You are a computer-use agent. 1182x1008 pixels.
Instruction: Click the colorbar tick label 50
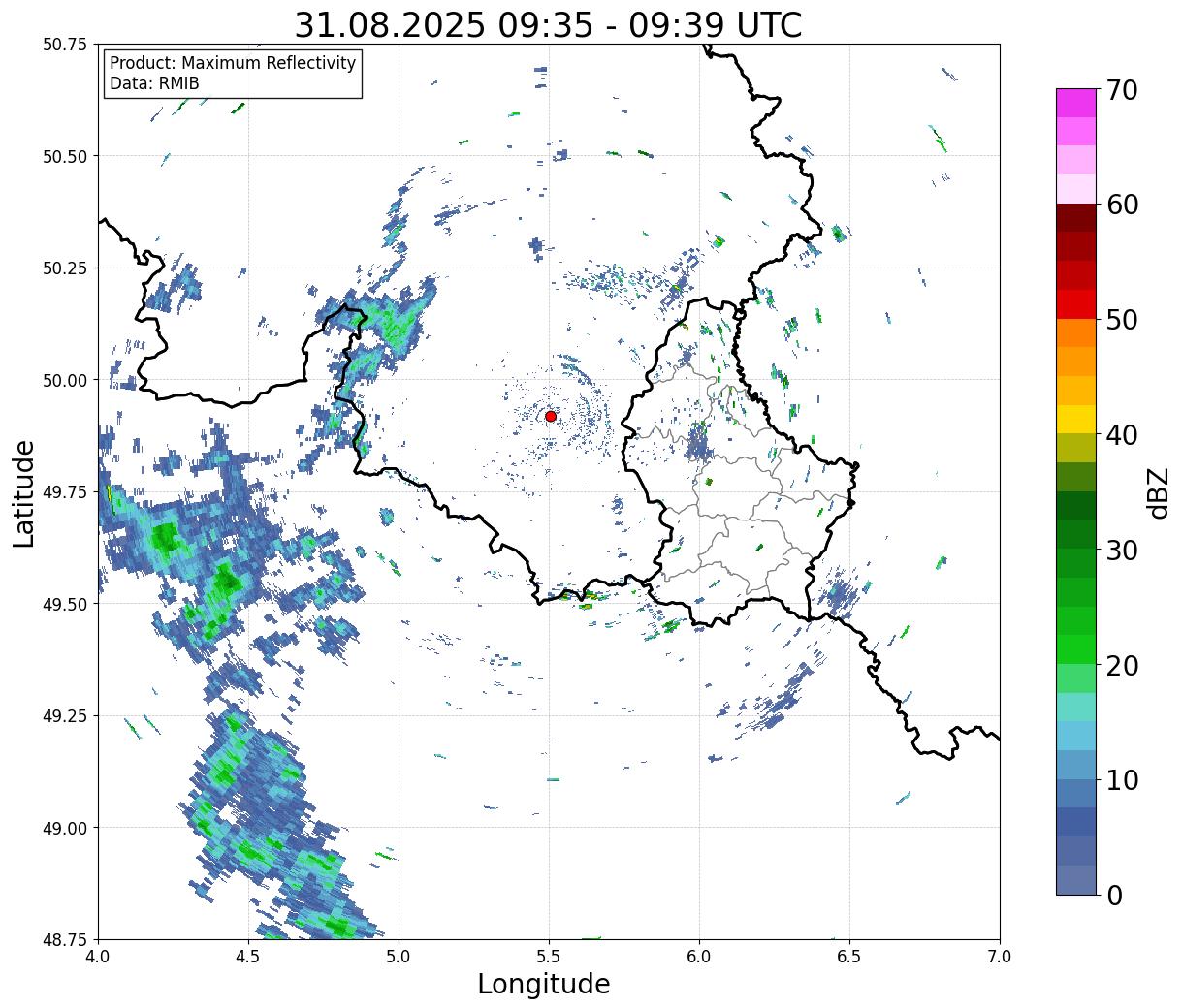click(1122, 320)
